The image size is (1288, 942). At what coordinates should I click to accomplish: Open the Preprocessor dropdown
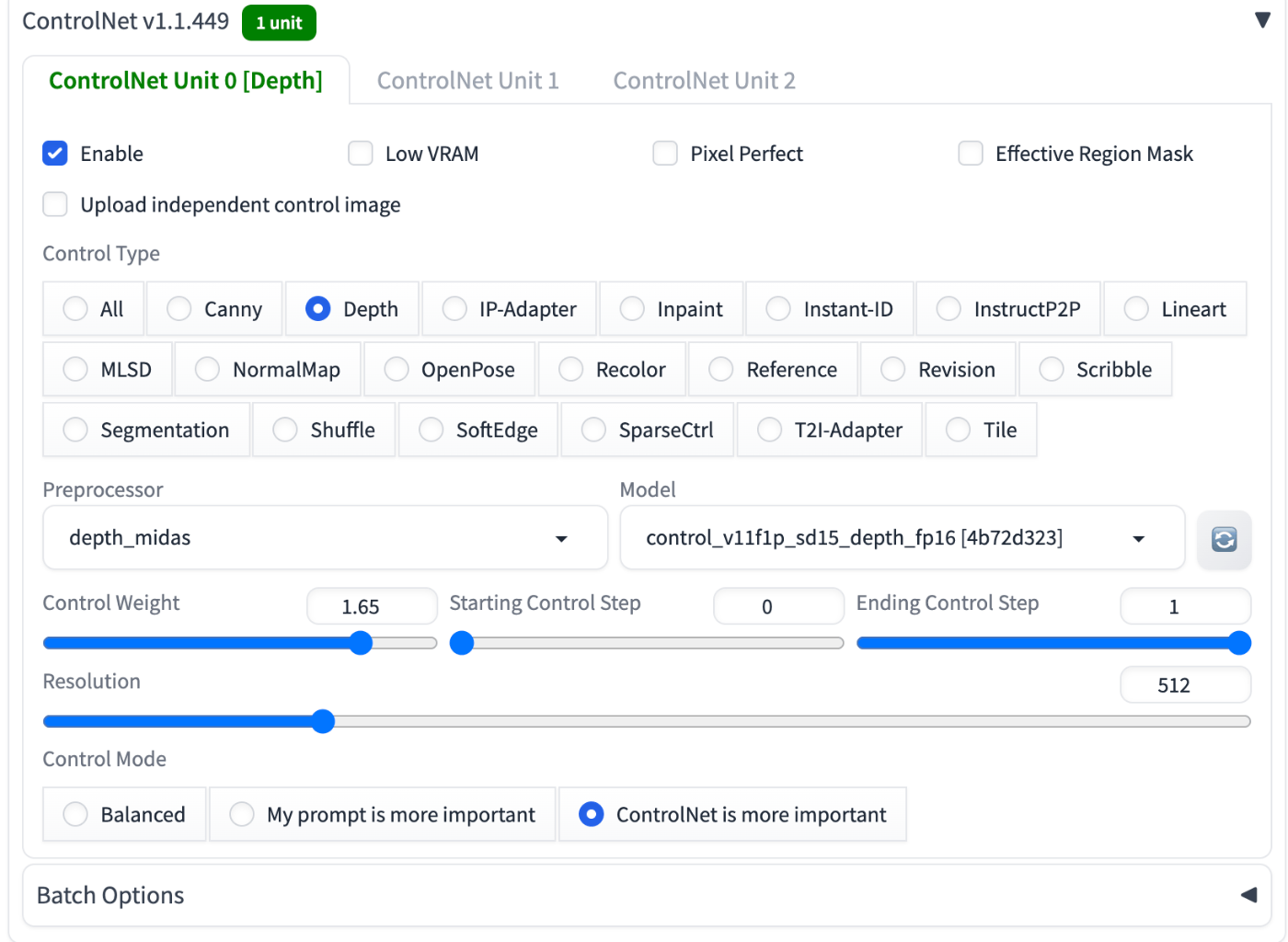click(x=325, y=538)
